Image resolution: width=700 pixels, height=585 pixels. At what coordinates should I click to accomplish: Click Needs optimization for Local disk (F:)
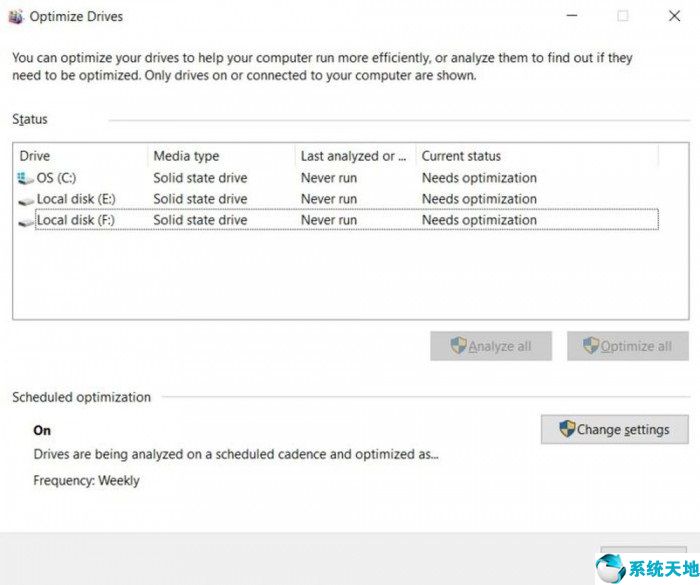tap(479, 220)
